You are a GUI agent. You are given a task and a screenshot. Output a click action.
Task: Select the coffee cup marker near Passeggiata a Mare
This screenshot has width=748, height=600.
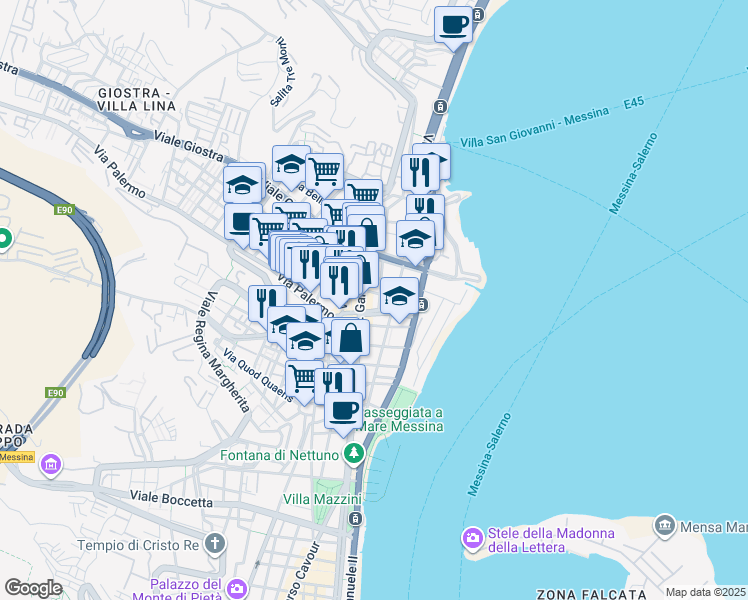click(x=343, y=414)
